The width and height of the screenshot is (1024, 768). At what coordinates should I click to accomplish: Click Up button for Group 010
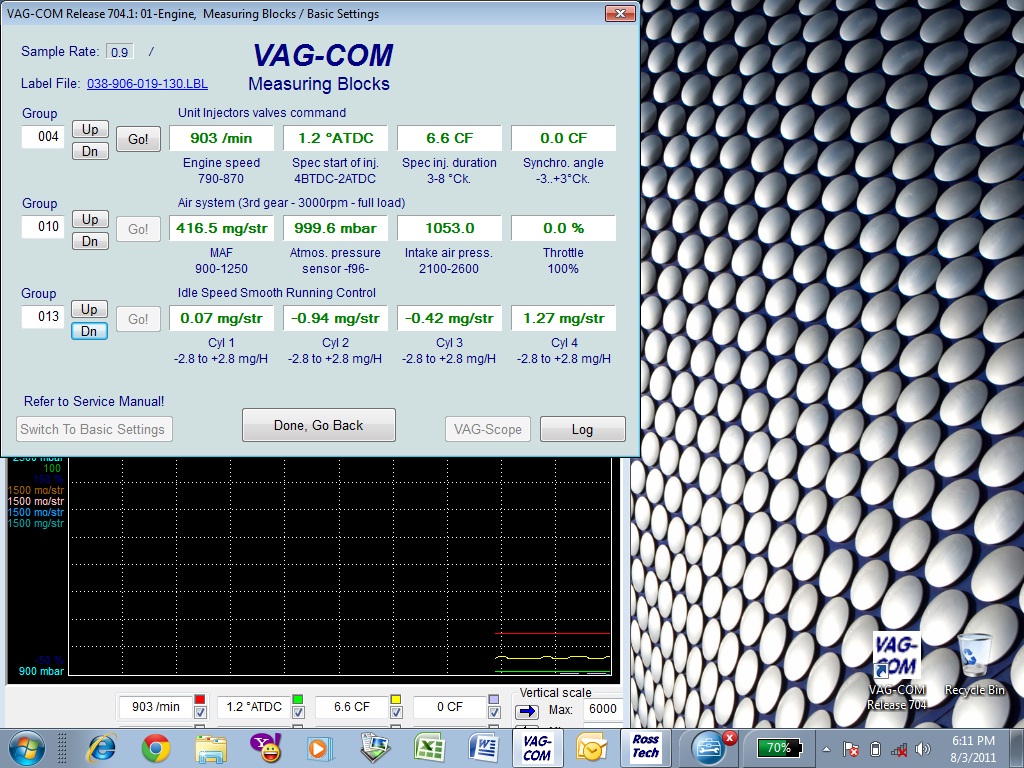pos(90,219)
